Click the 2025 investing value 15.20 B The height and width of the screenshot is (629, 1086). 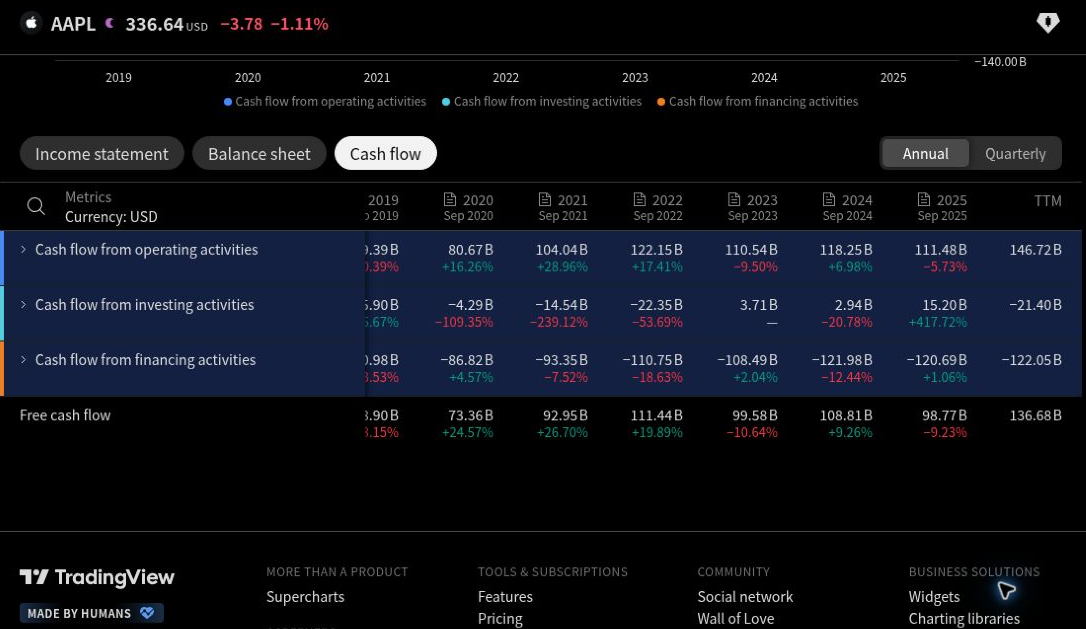945,305
